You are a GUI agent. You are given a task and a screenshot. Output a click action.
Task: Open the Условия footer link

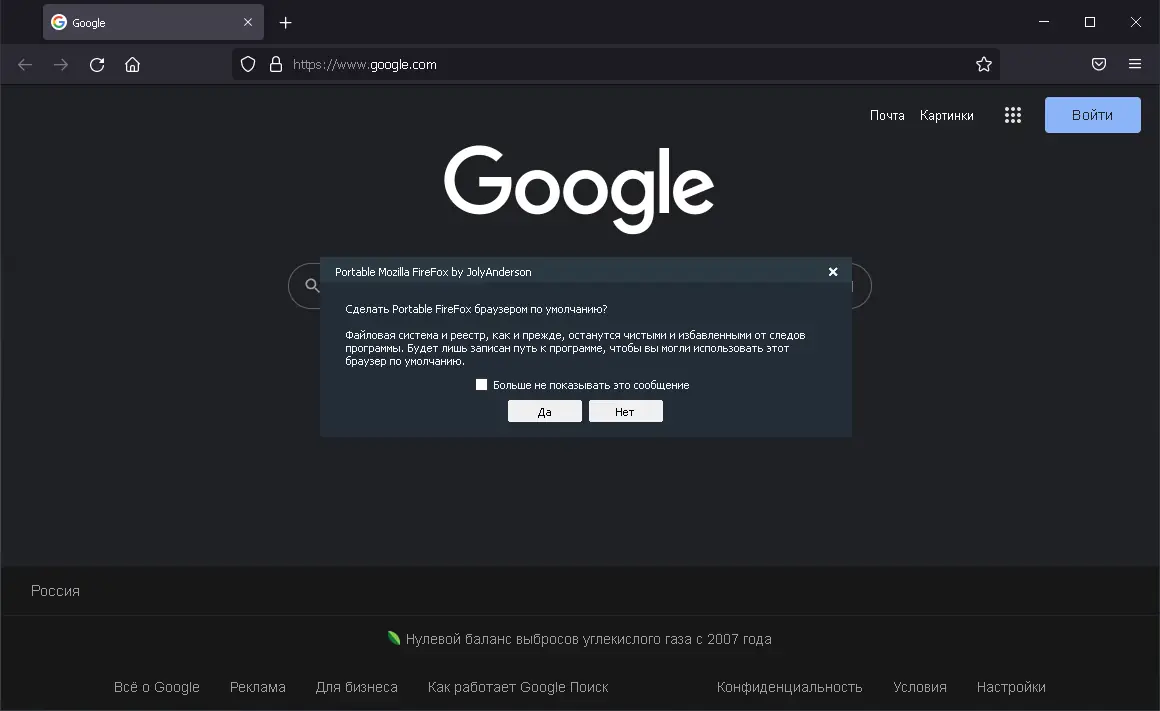(x=920, y=687)
